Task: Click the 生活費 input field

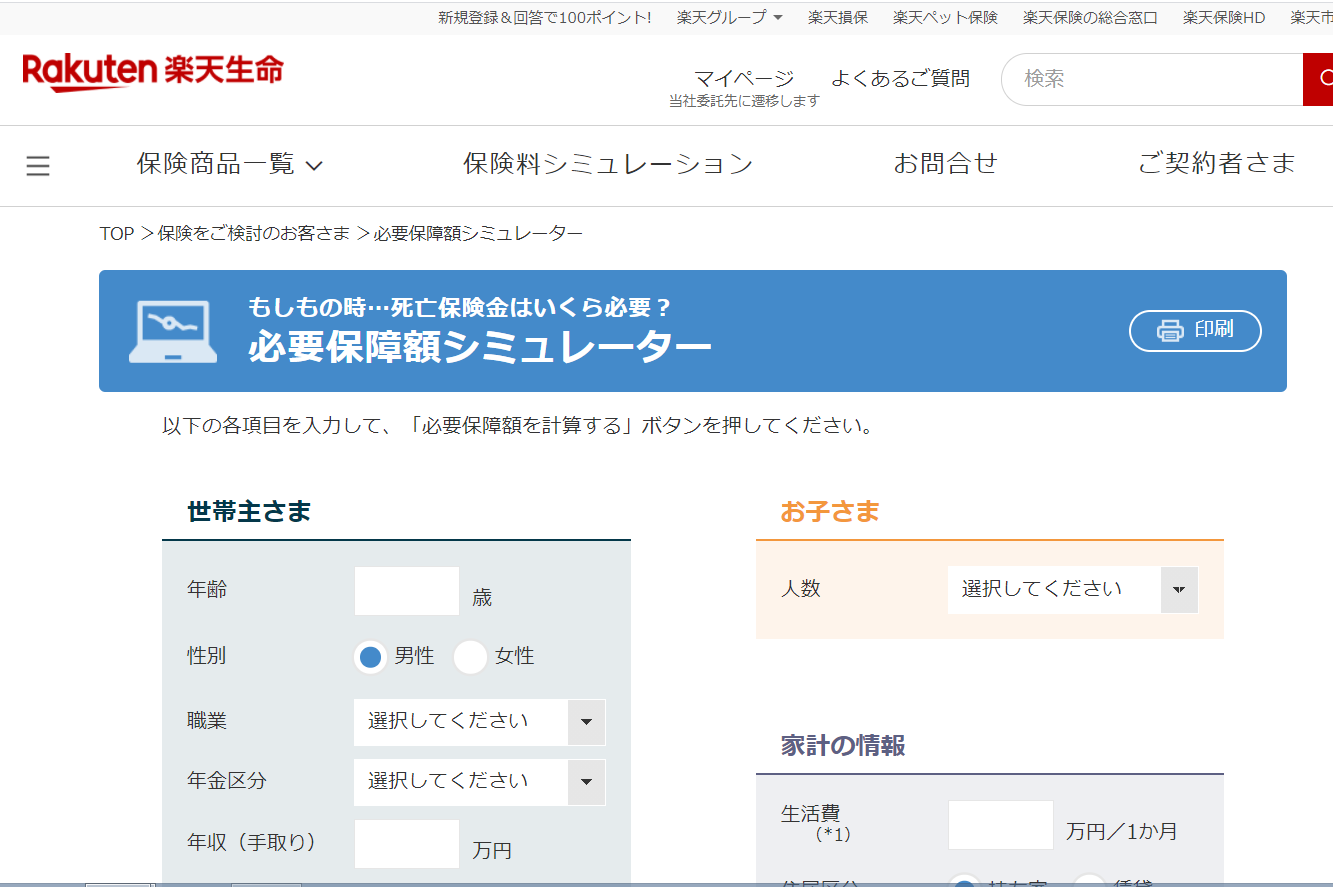Action: pyautogui.click(x=1001, y=825)
